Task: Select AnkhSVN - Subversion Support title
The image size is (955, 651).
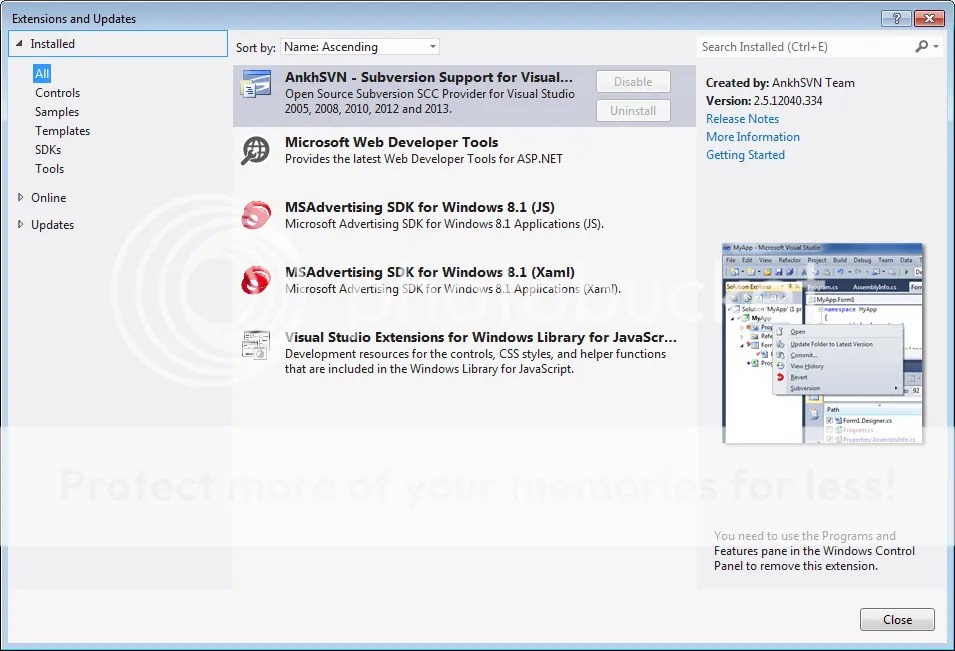Action: [429, 77]
